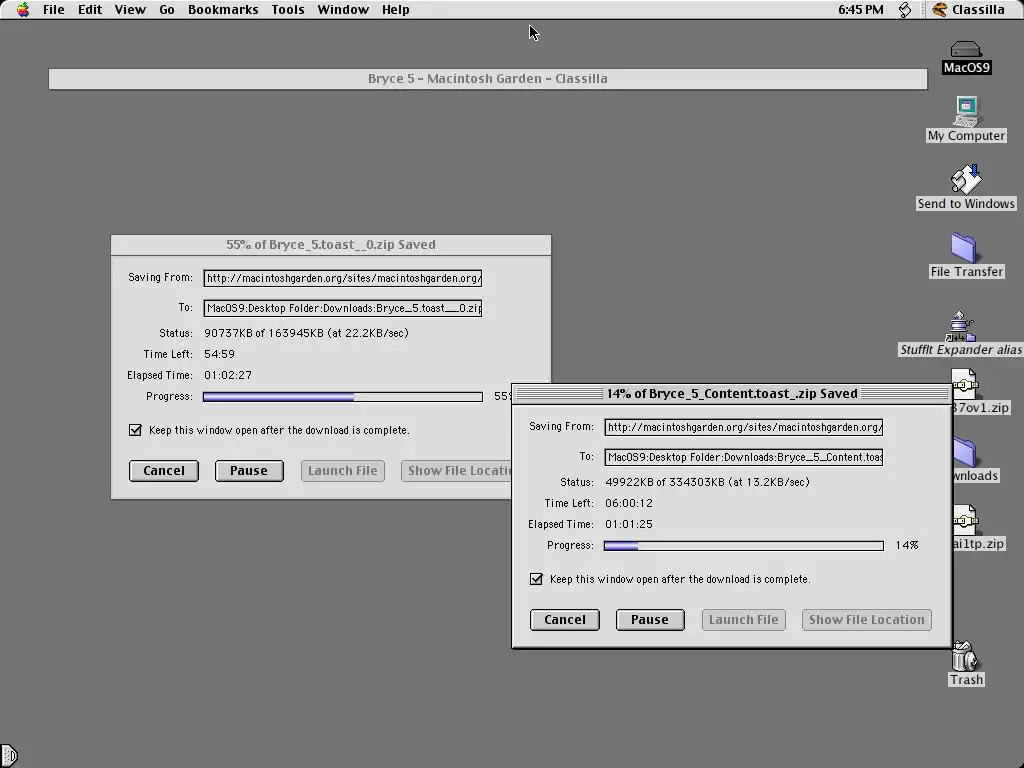Viewport: 1024px width, 768px height.
Task: Click the Bryce 5 - Macintosh Garden window title bar
Action: (x=488, y=79)
